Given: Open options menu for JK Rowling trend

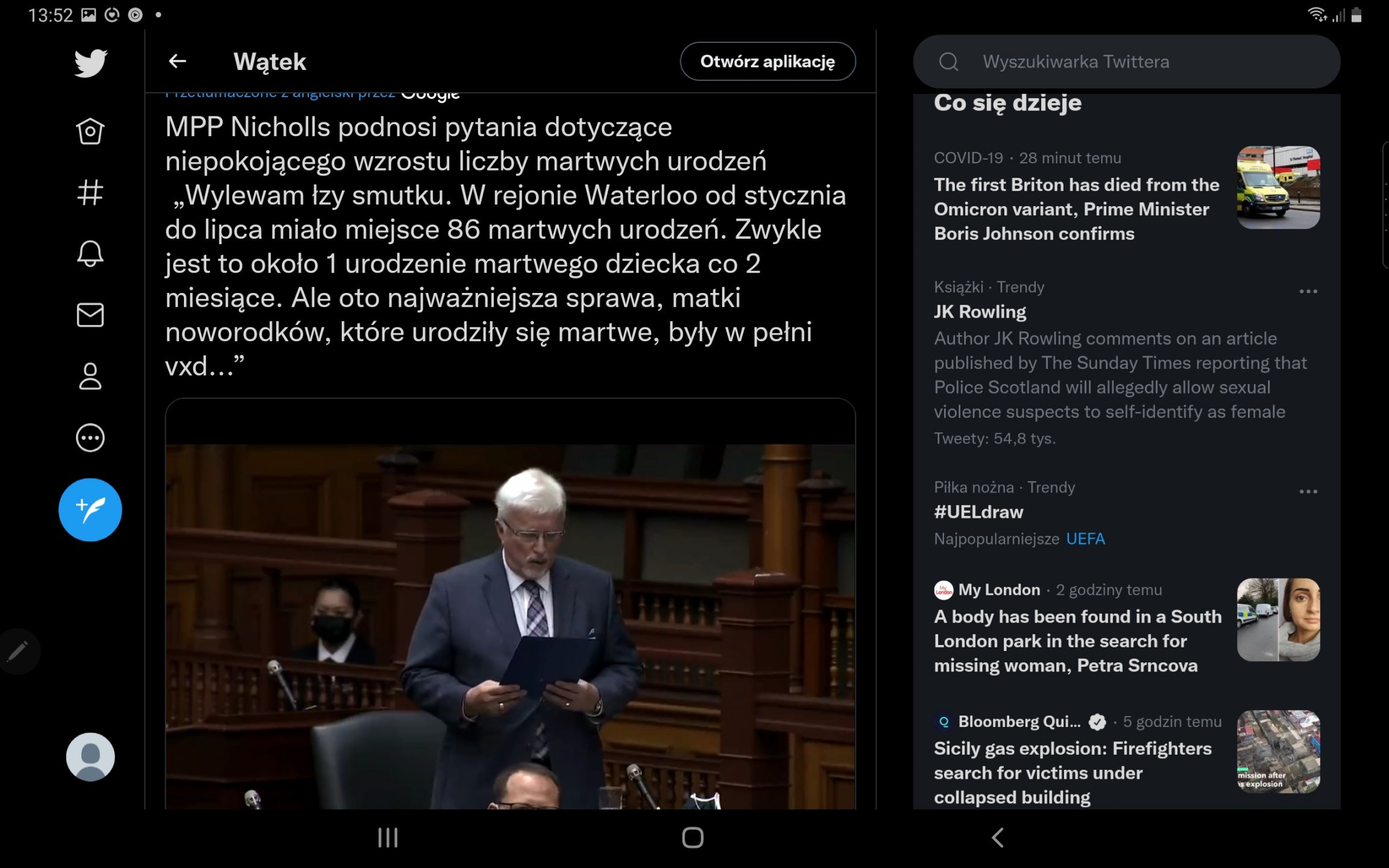Looking at the screenshot, I should coord(1308,292).
